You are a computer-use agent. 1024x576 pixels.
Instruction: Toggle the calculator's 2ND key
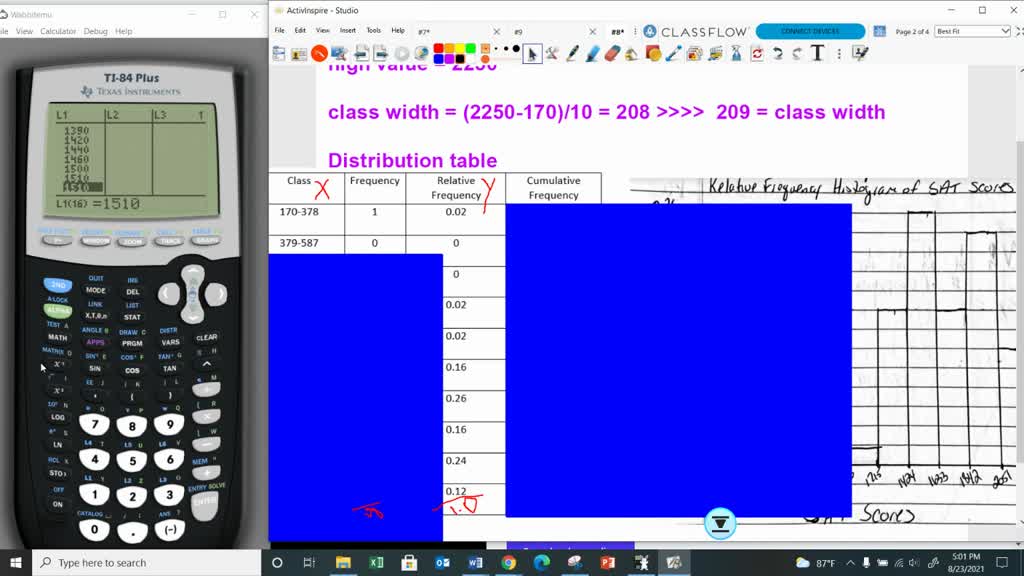click(x=58, y=285)
